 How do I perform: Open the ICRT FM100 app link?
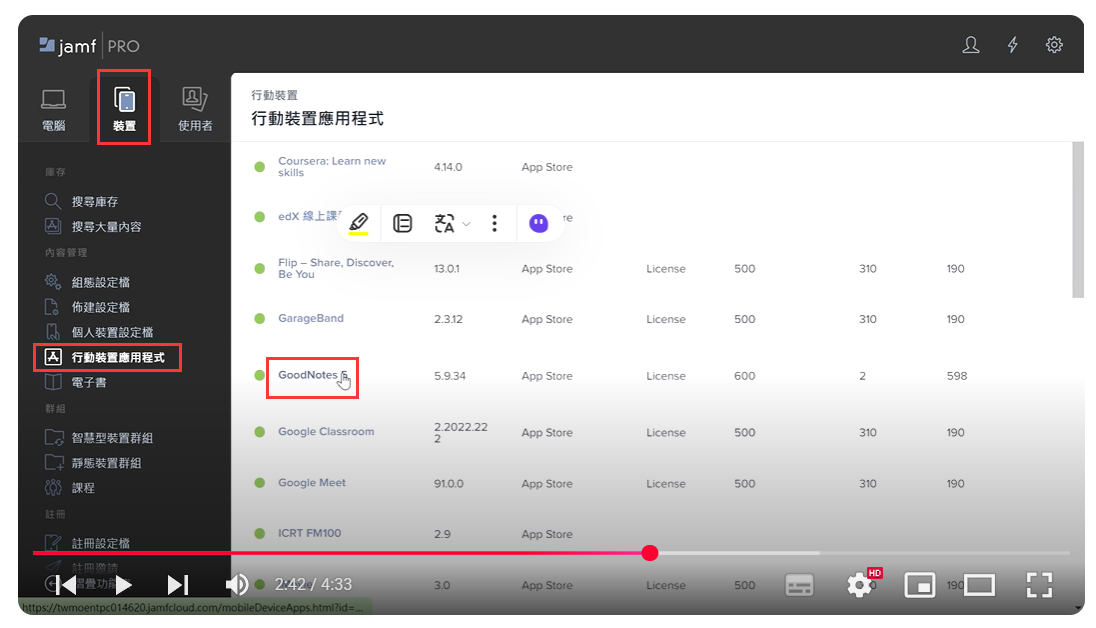310,533
